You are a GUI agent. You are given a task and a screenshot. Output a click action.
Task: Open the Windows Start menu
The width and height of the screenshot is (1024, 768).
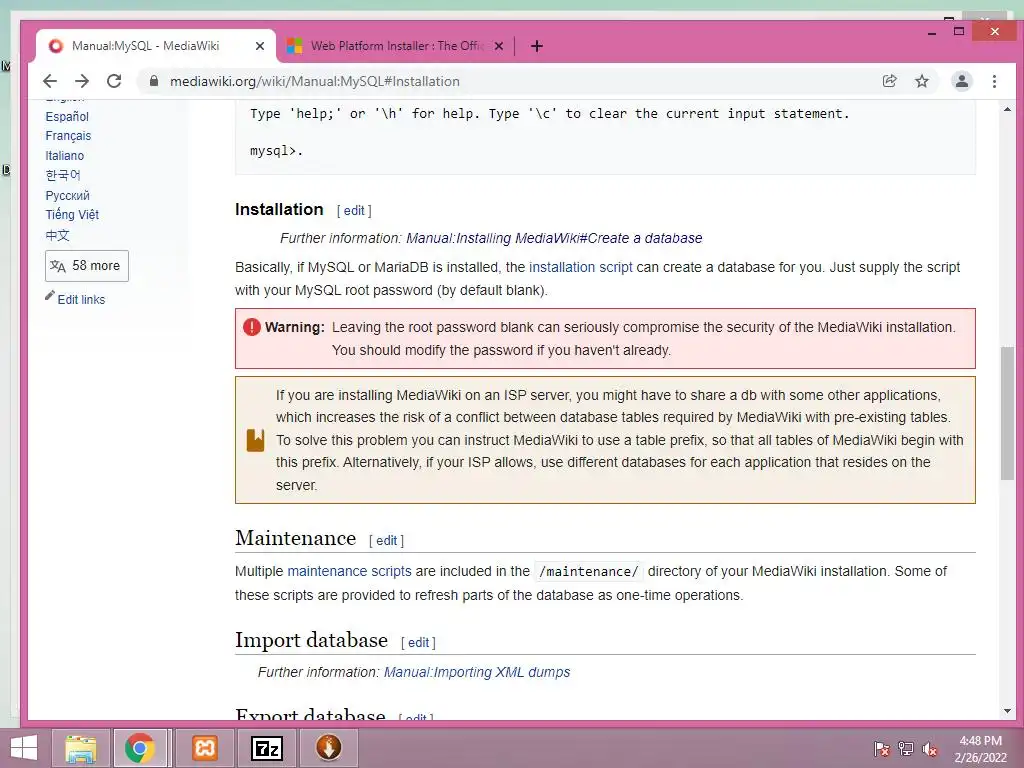click(x=24, y=748)
